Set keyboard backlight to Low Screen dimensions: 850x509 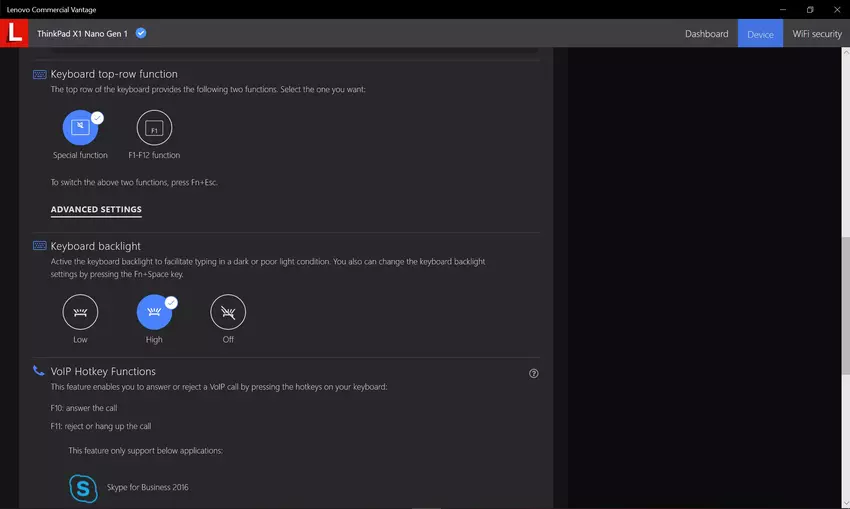(80, 313)
